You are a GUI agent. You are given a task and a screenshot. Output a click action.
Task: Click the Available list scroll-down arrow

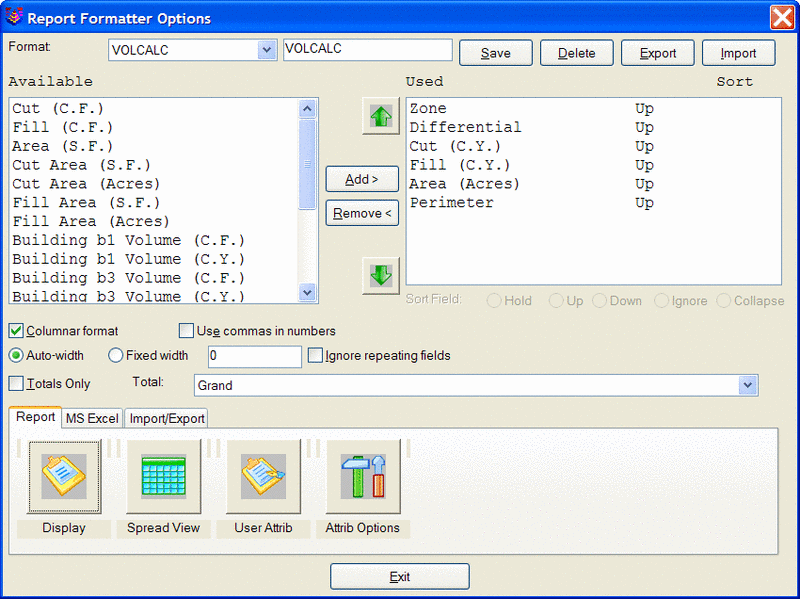tap(307, 292)
